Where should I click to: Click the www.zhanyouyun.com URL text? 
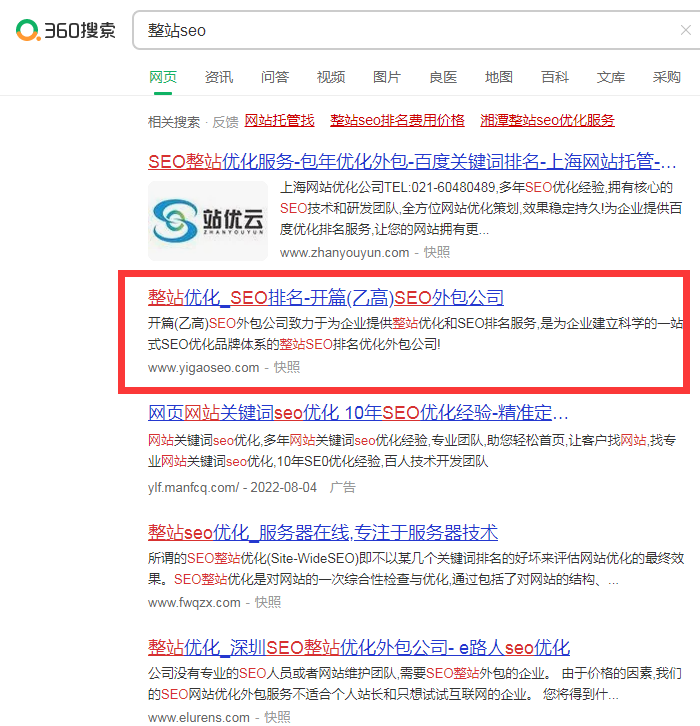click(344, 253)
